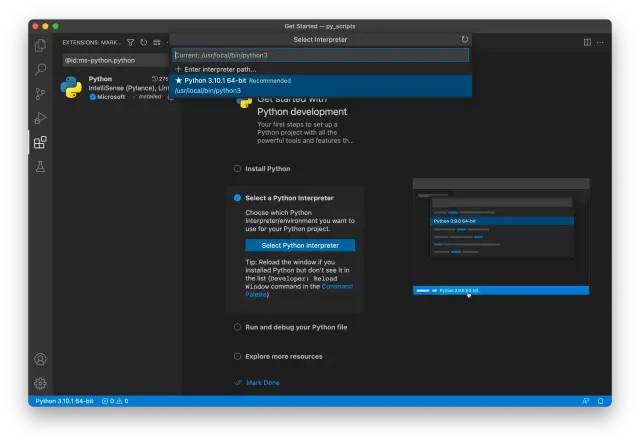Image resolution: width=640 pixels, height=444 pixels.
Task: Select the Select a Python Interpreter step radio
Action: point(237,198)
